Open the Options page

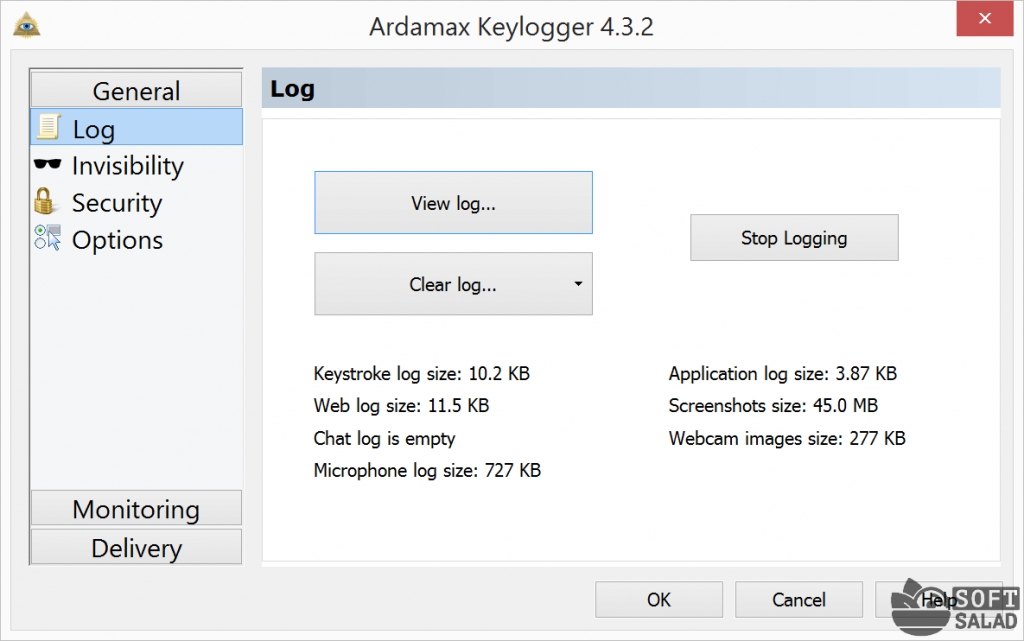click(x=117, y=240)
